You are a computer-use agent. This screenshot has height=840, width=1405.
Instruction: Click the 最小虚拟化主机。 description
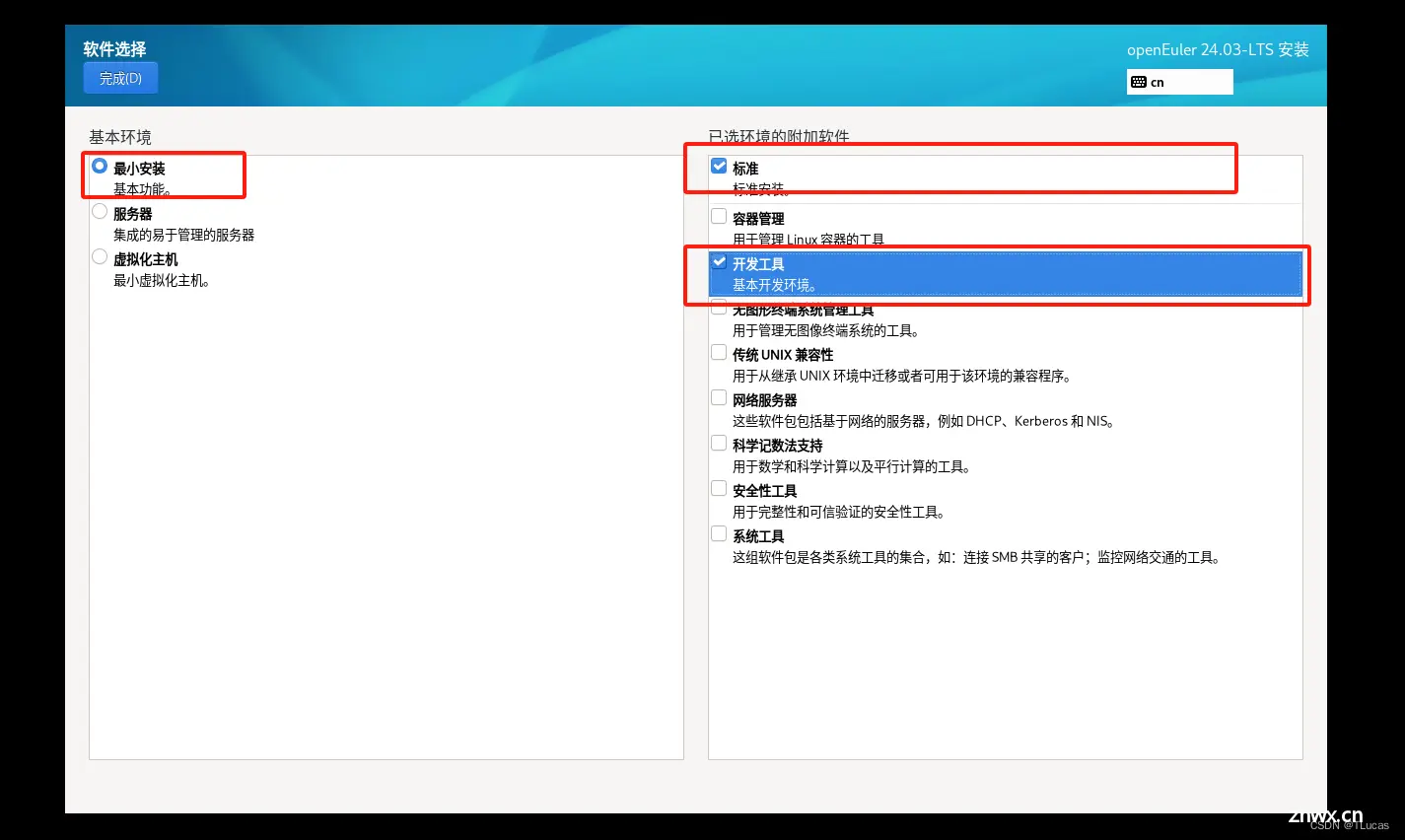162,280
